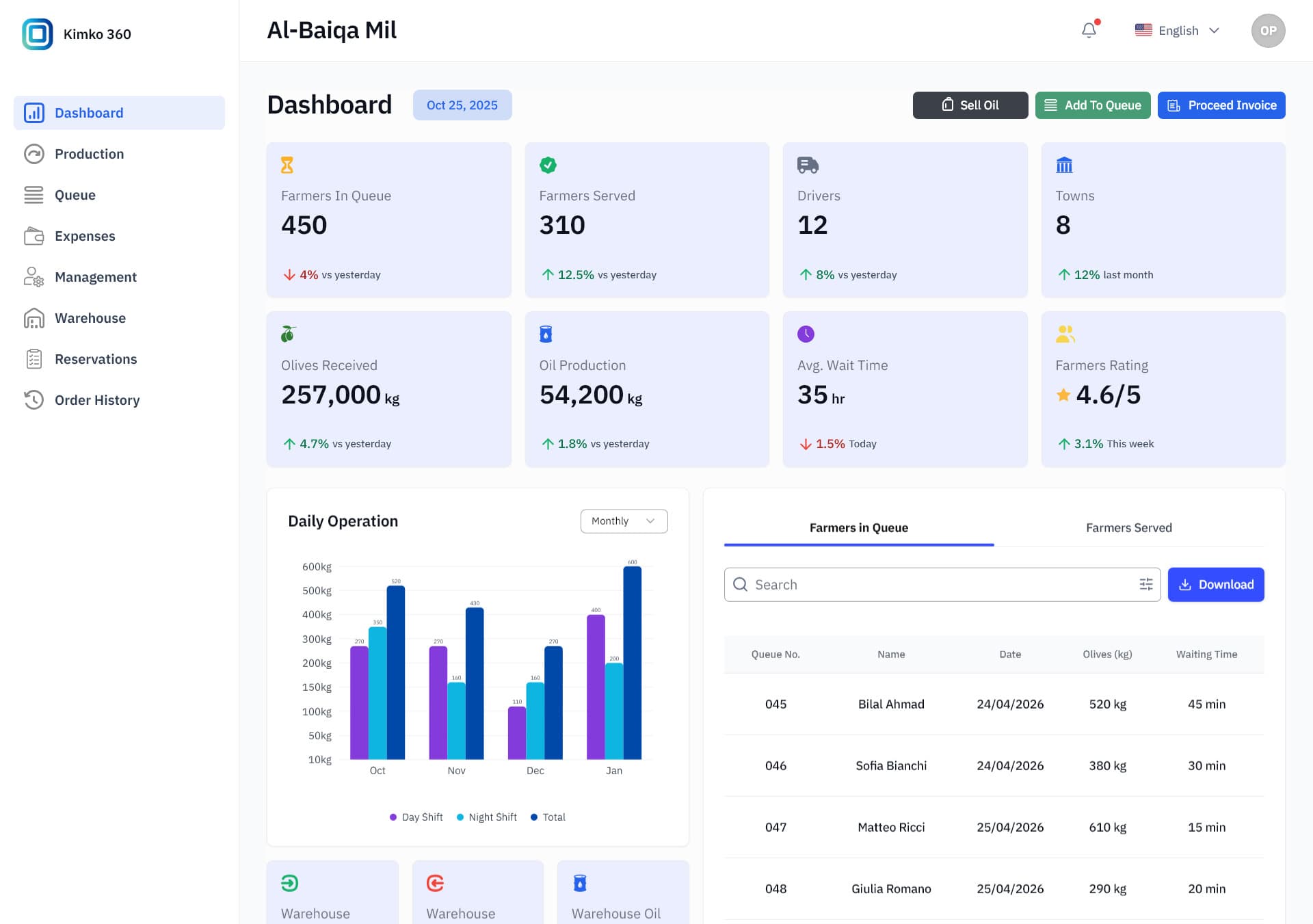Click the Expenses wallet sidebar icon
This screenshot has width=1313, height=924.
pos(34,236)
